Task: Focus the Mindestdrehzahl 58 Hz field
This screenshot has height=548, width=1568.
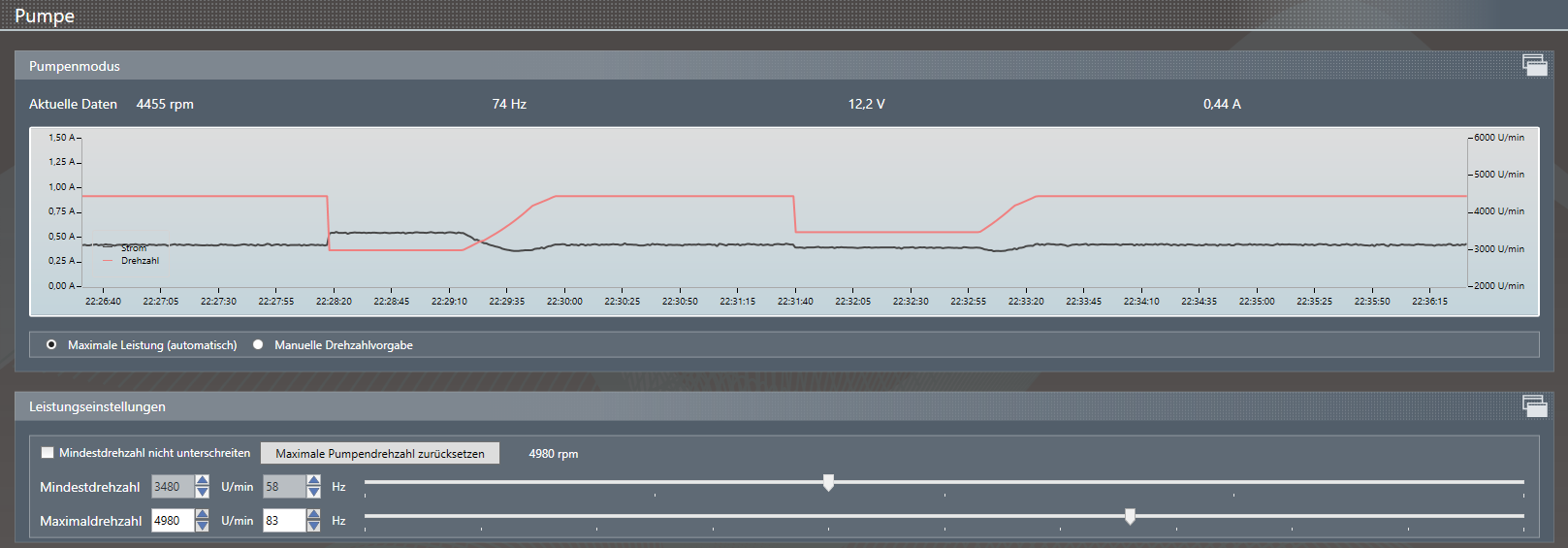Action: point(284,487)
